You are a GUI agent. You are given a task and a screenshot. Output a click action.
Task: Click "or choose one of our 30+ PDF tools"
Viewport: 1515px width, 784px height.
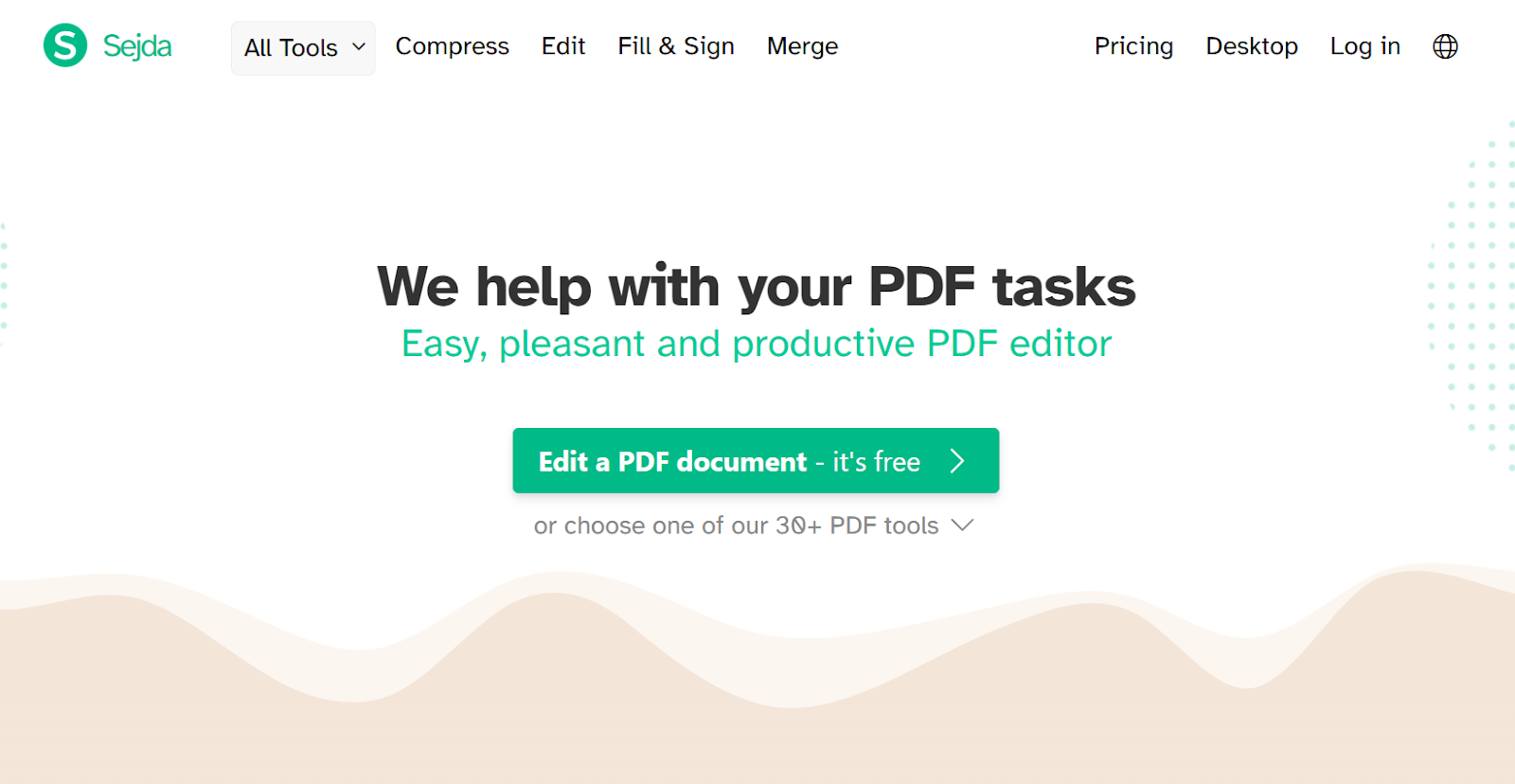pos(736,526)
